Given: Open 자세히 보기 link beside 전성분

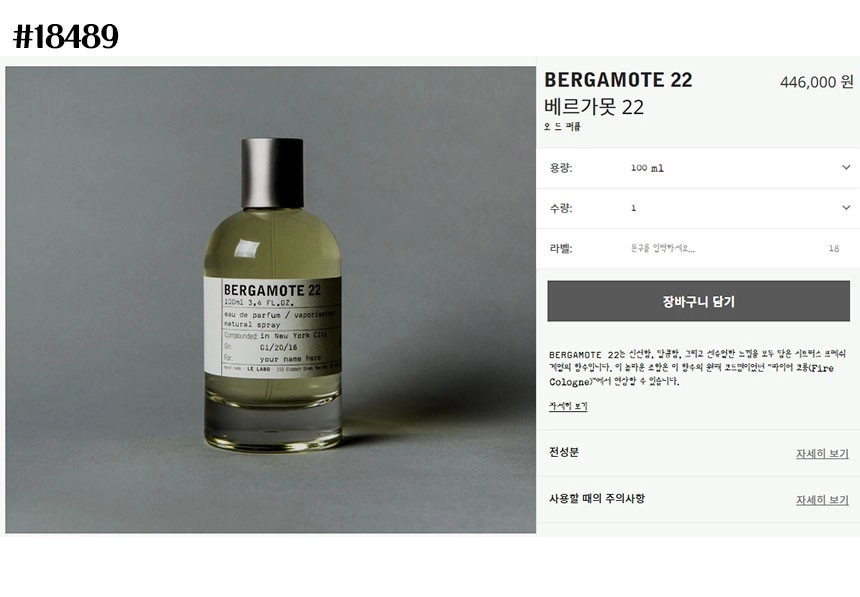Looking at the screenshot, I should point(822,454).
